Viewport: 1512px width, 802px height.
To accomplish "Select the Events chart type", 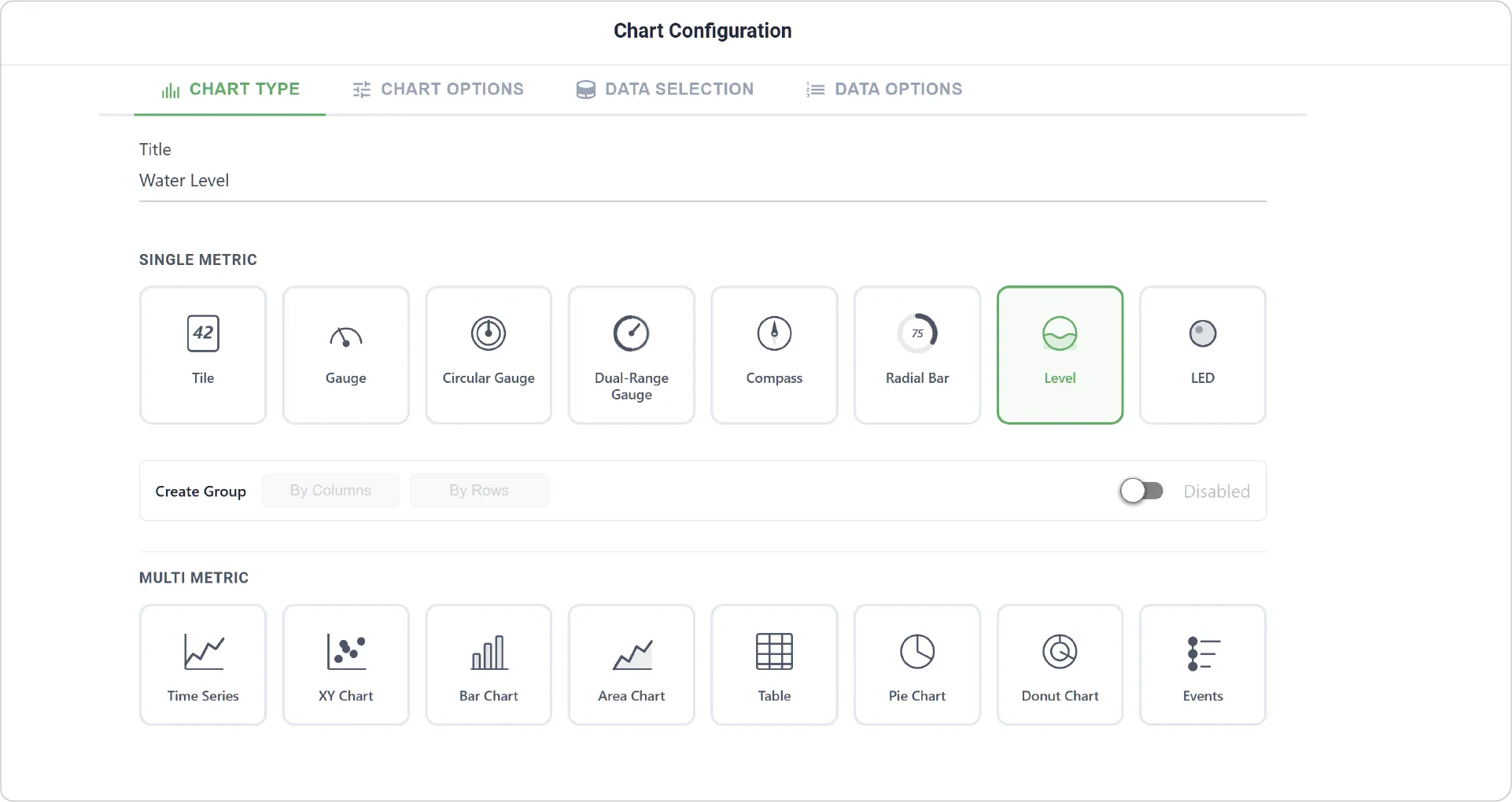I will [1203, 664].
